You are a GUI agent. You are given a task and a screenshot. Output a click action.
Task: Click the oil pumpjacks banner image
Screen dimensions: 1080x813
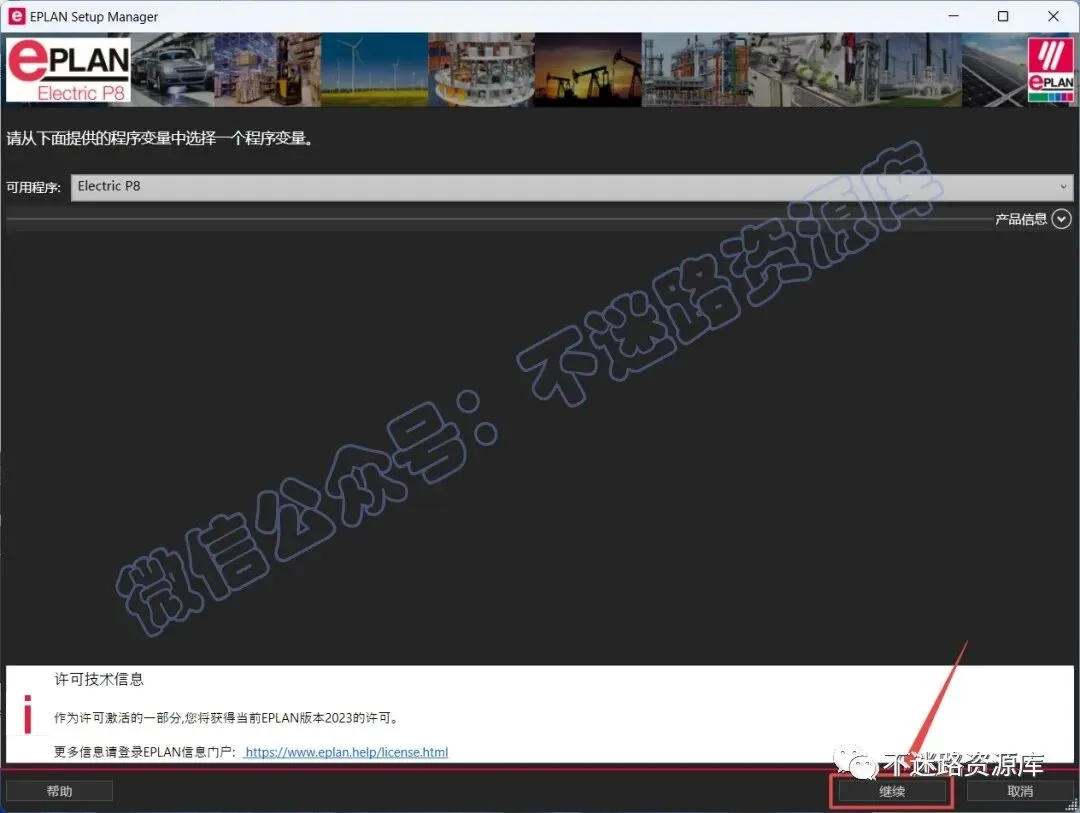[588, 70]
